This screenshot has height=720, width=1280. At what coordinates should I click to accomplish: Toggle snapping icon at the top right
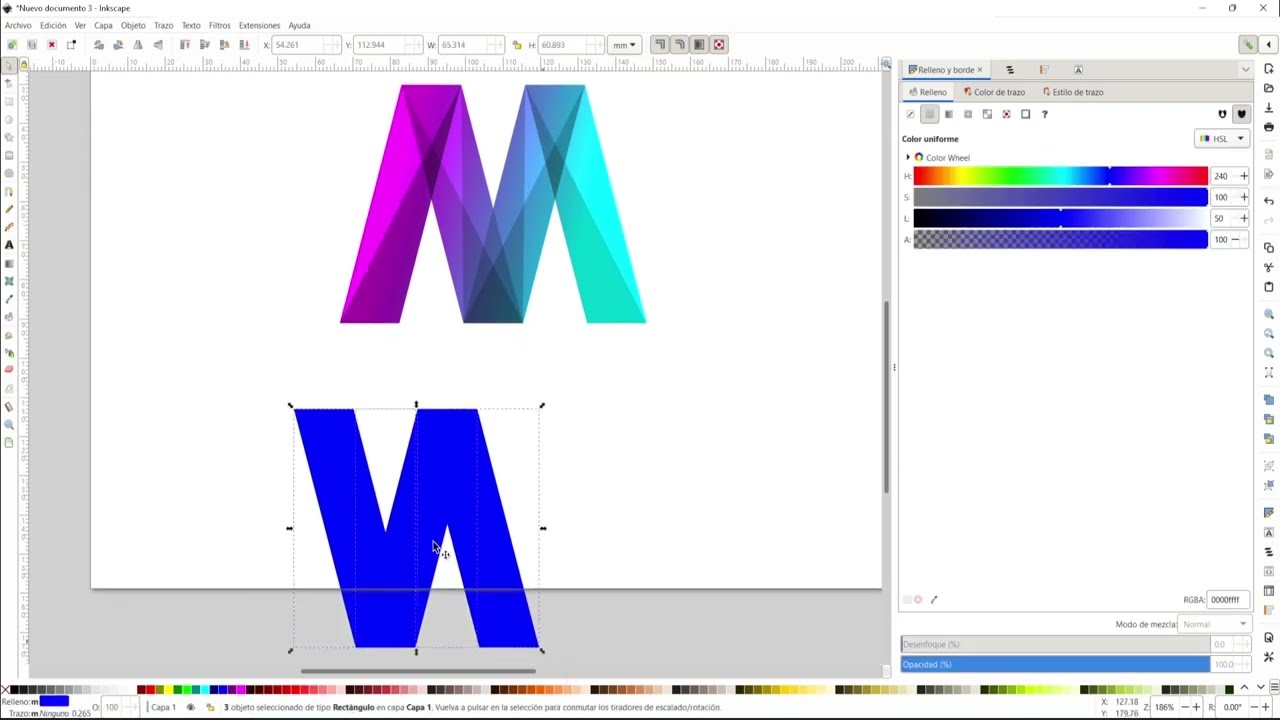1248,45
